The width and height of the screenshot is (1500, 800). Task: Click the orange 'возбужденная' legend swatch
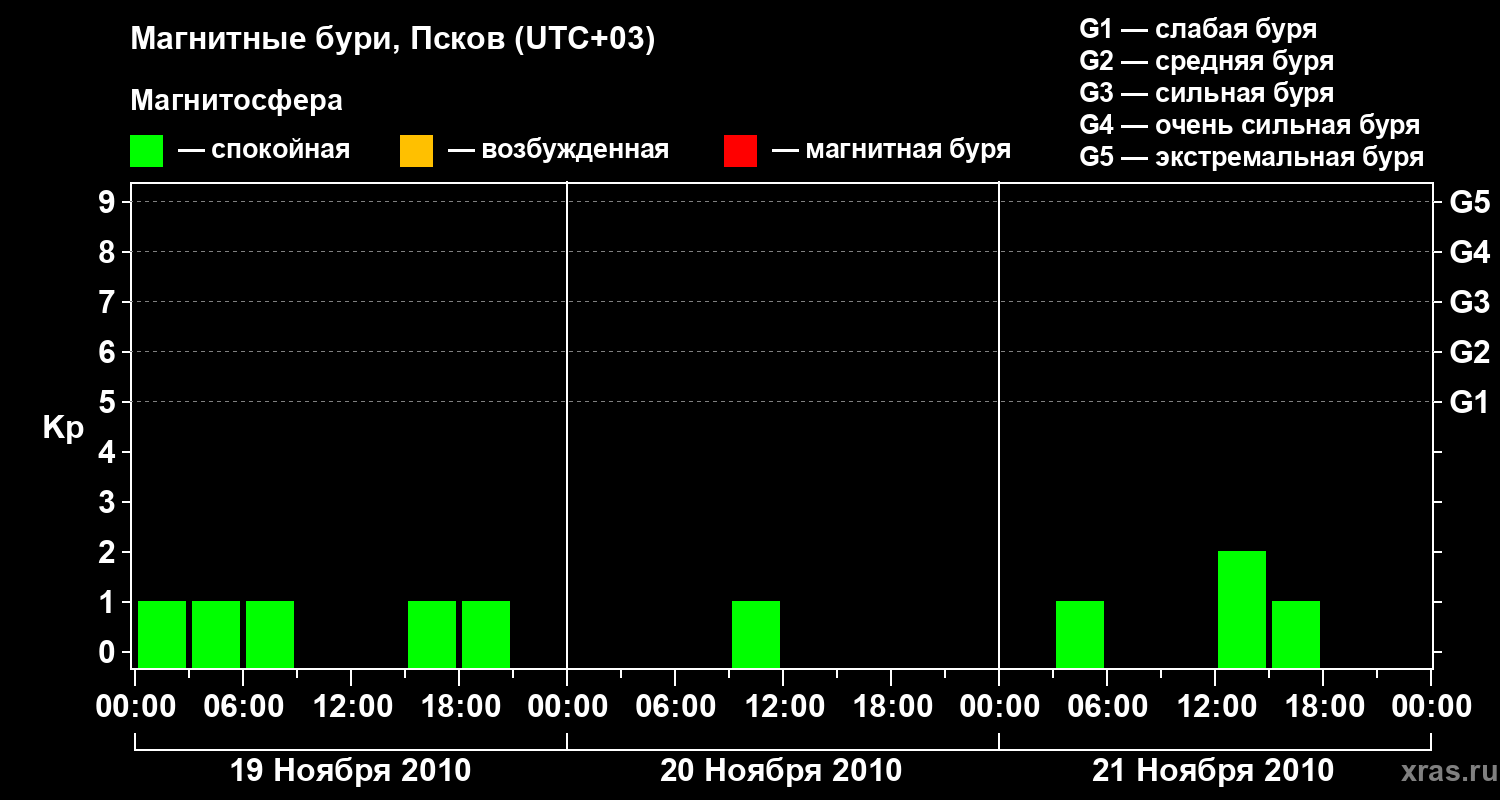click(416, 151)
